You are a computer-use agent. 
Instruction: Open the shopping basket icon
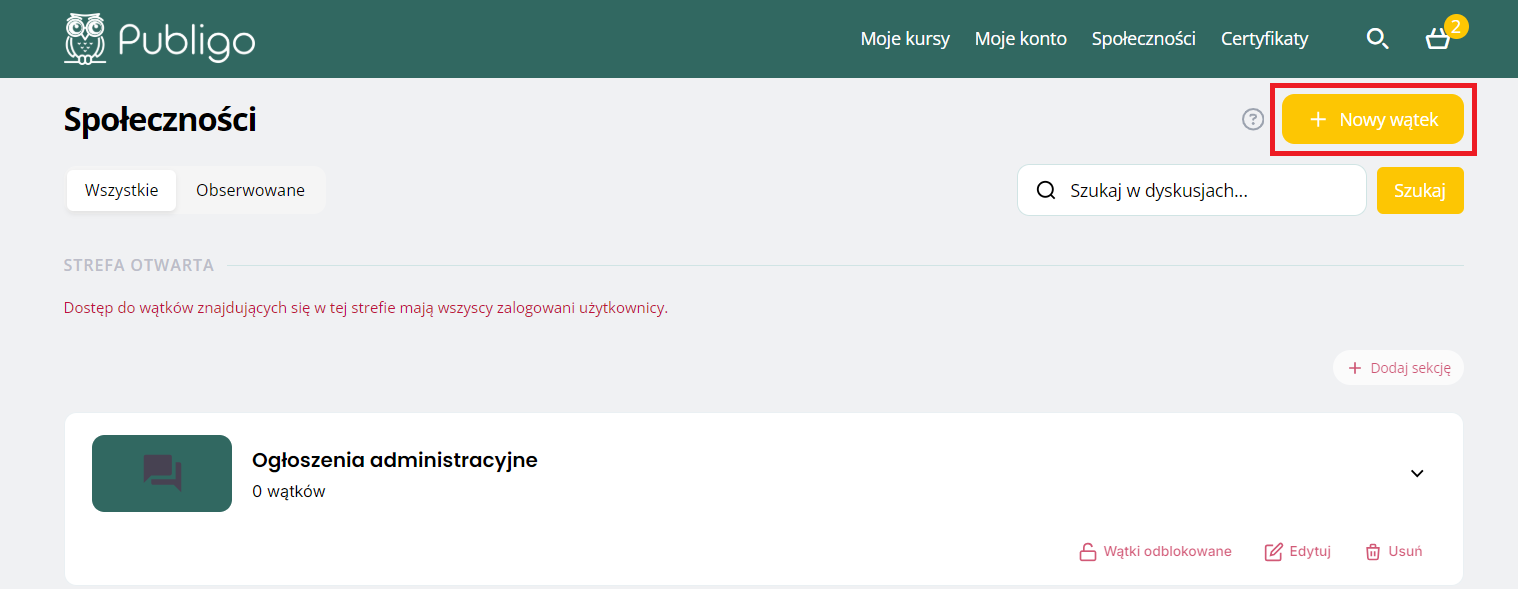tap(1438, 40)
